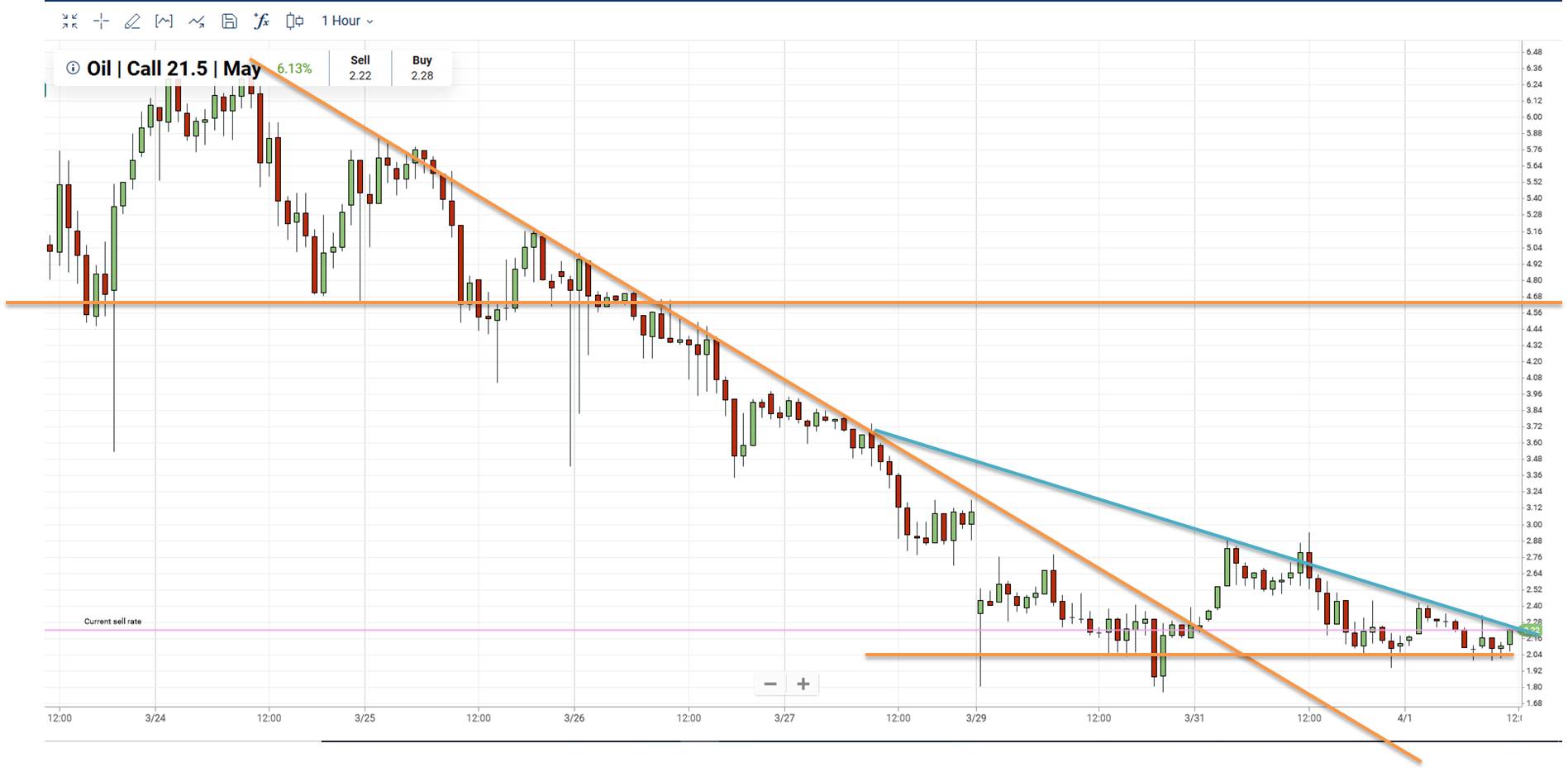Open the drawing pencil tool
The height and width of the screenshot is (772, 1568).
coord(132,22)
